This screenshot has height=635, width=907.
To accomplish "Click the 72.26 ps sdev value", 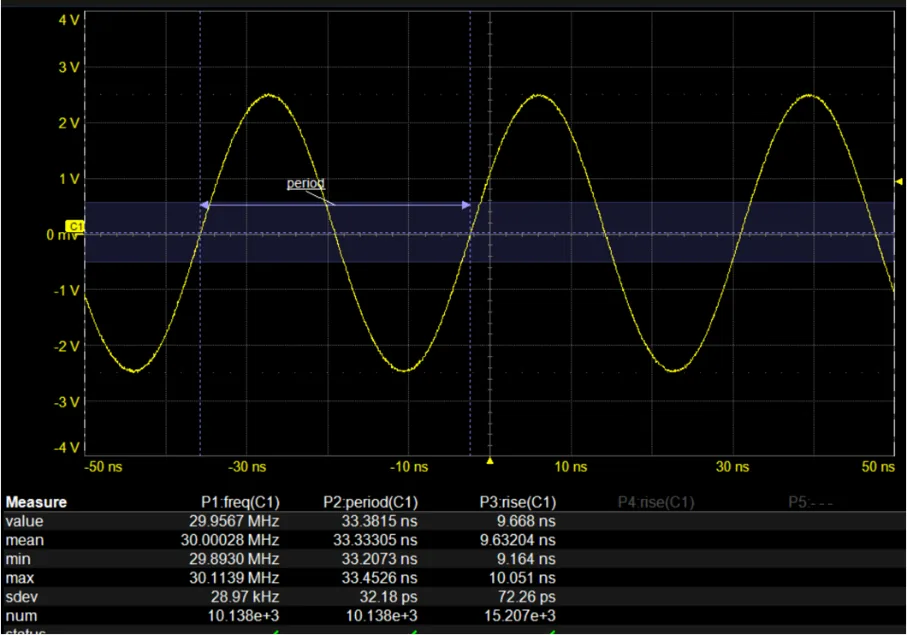I will tap(527, 597).
